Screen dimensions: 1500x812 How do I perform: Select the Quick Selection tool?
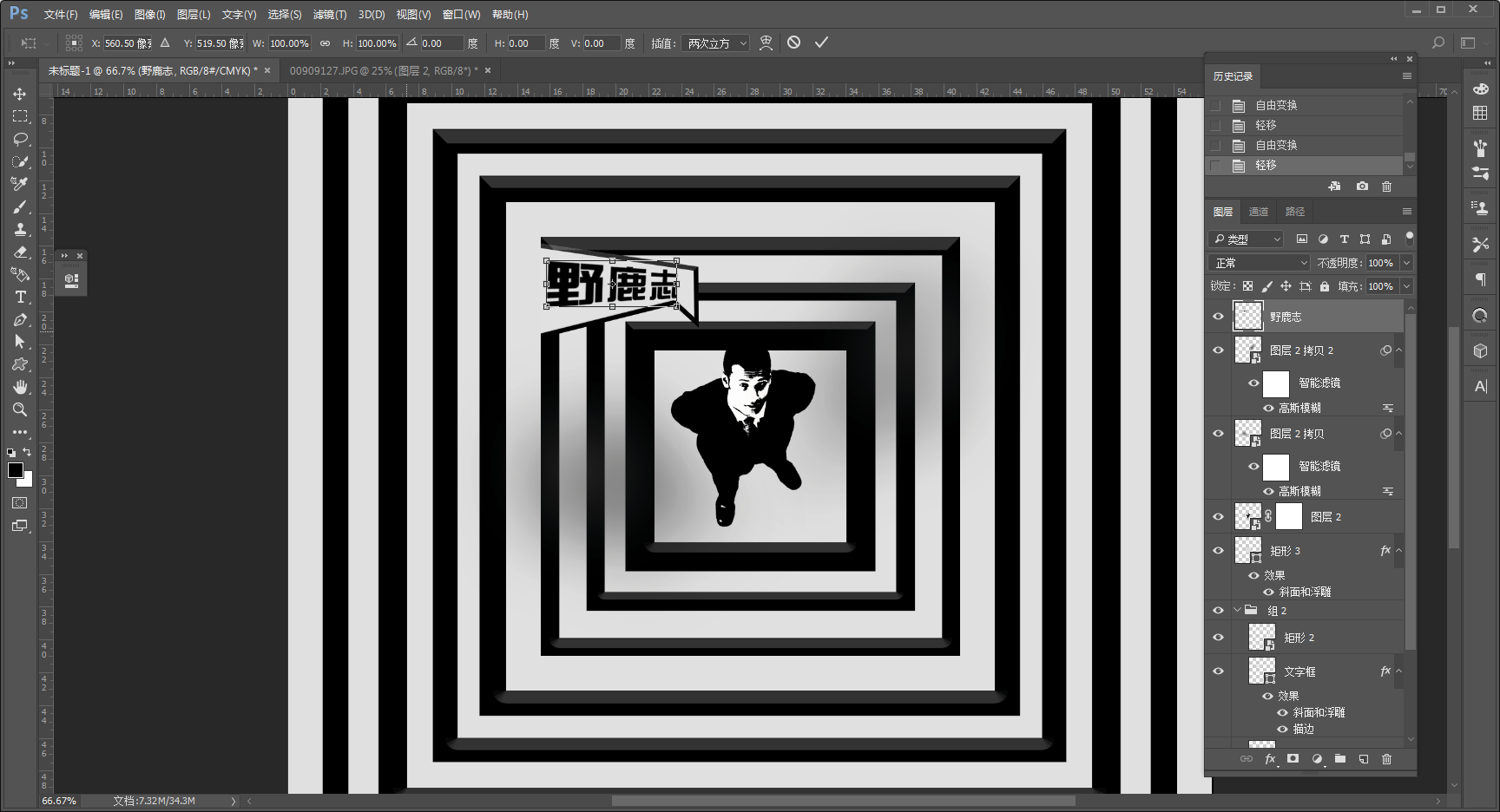20,161
